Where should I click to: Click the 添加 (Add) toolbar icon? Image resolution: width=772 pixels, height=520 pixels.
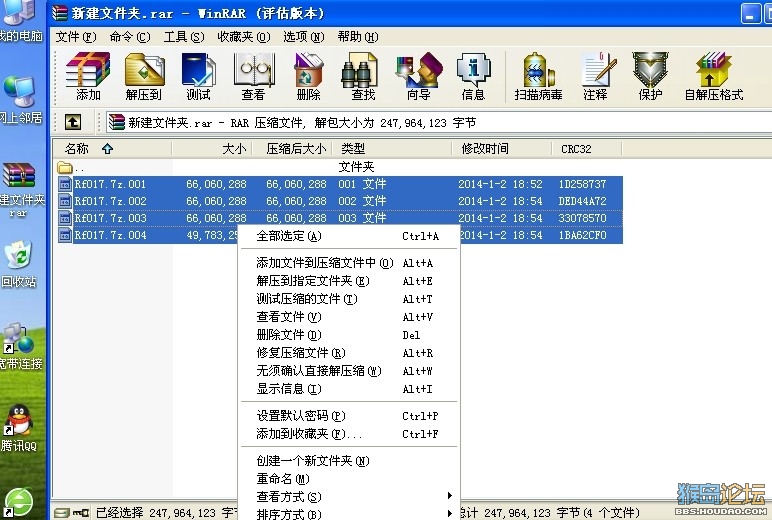pos(88,76)
